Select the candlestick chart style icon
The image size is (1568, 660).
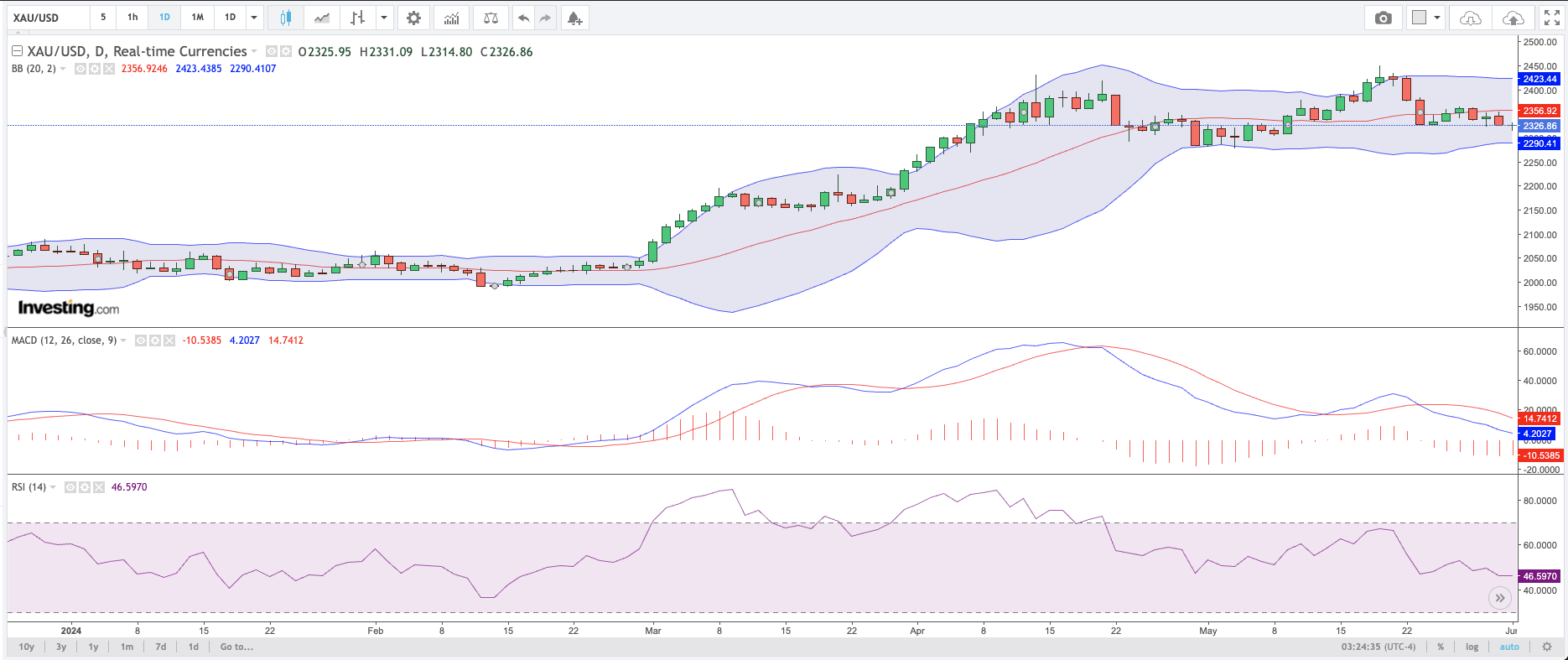pos(286,18)
